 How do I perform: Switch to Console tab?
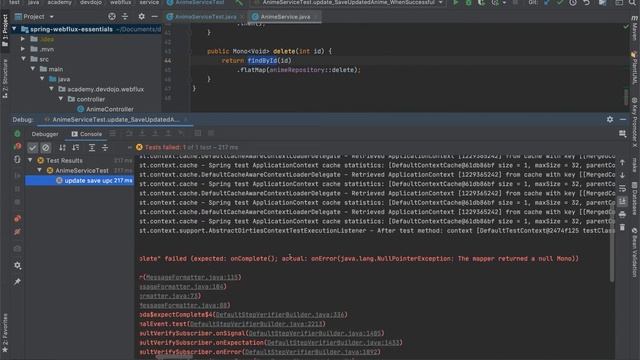[x=87, y=134]
